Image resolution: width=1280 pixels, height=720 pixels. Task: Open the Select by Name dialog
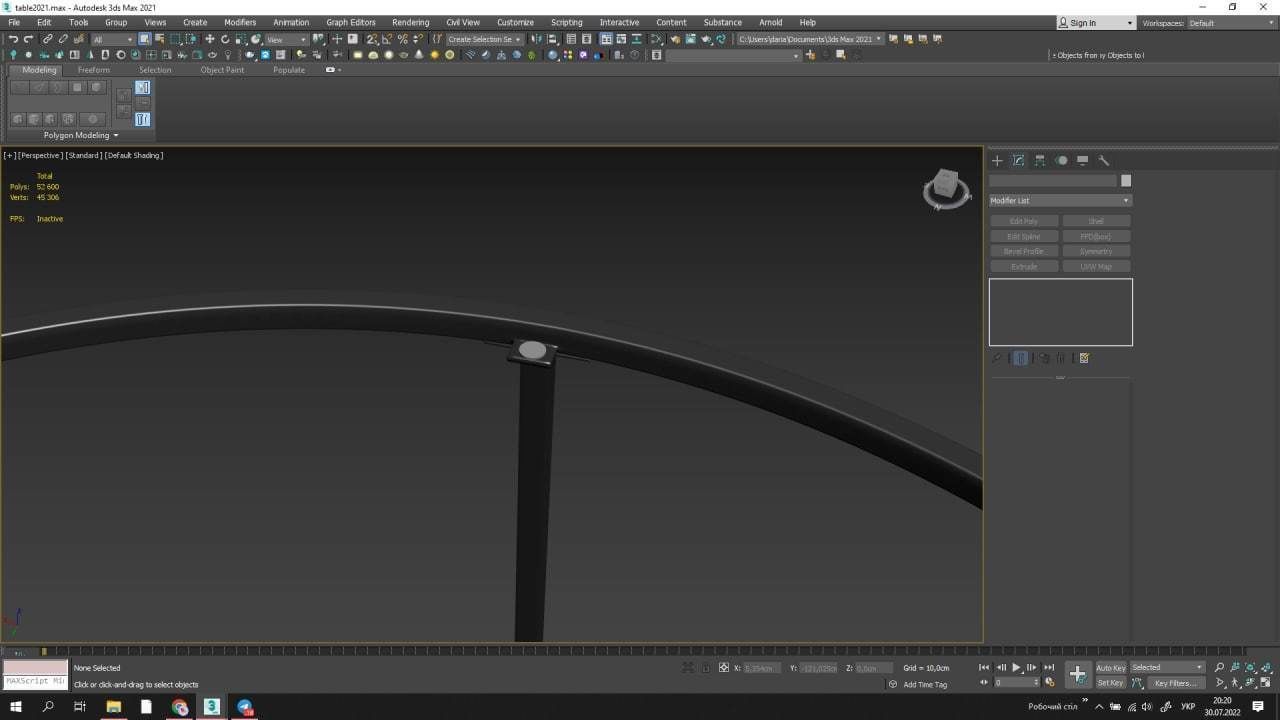point(159,39)
